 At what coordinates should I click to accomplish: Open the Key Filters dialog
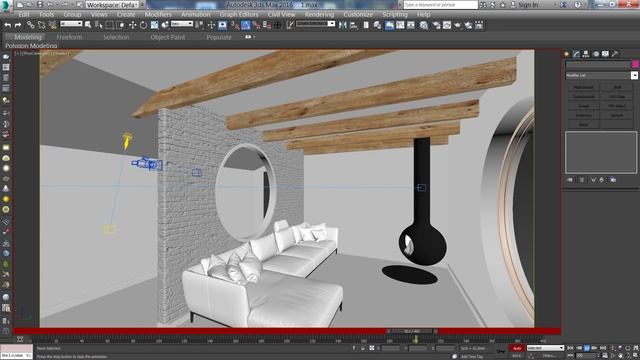coord(548,356)
